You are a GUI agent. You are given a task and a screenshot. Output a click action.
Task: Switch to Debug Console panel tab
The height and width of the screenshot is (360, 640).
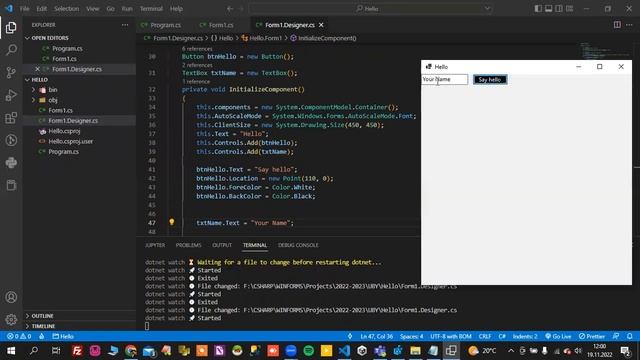(298, 245)
